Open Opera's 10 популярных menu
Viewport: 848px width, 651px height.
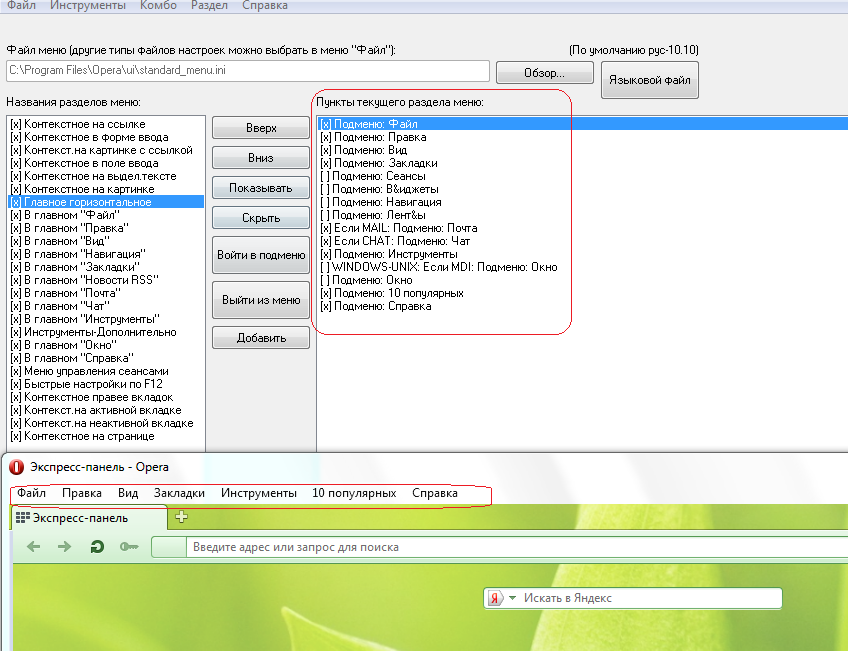pos(354,493)
